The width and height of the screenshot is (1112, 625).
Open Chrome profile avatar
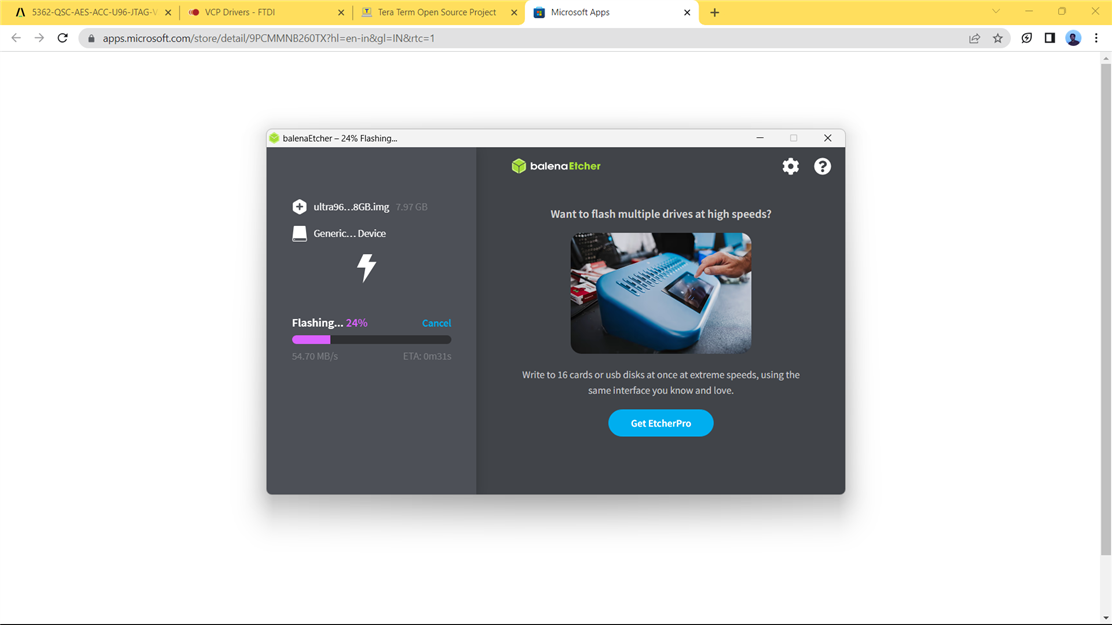click(1073, 38)
